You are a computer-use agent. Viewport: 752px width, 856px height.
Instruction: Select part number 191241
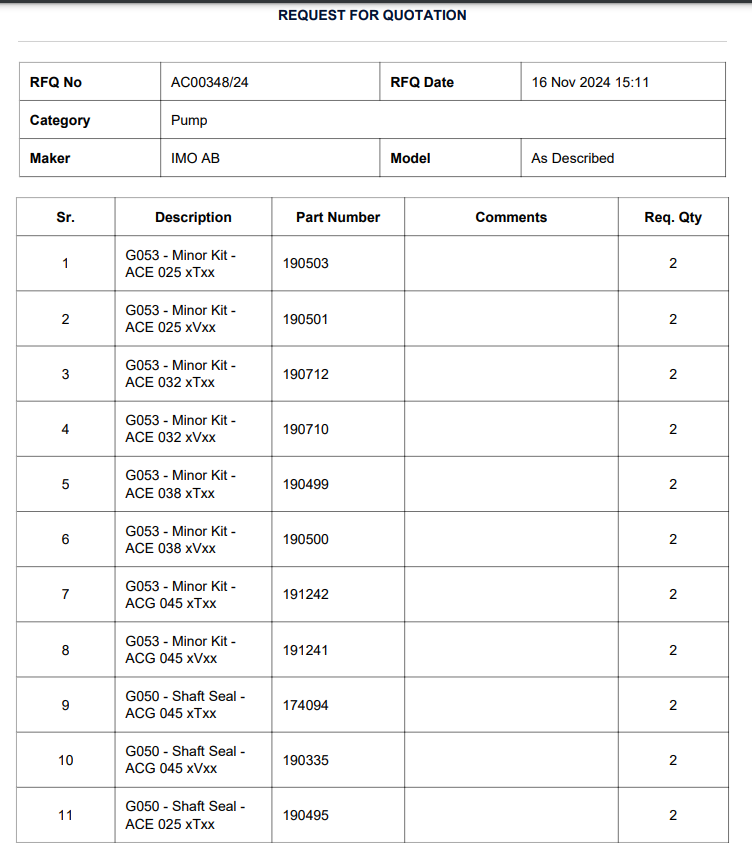pyautogui.click(x=305, y=650)
